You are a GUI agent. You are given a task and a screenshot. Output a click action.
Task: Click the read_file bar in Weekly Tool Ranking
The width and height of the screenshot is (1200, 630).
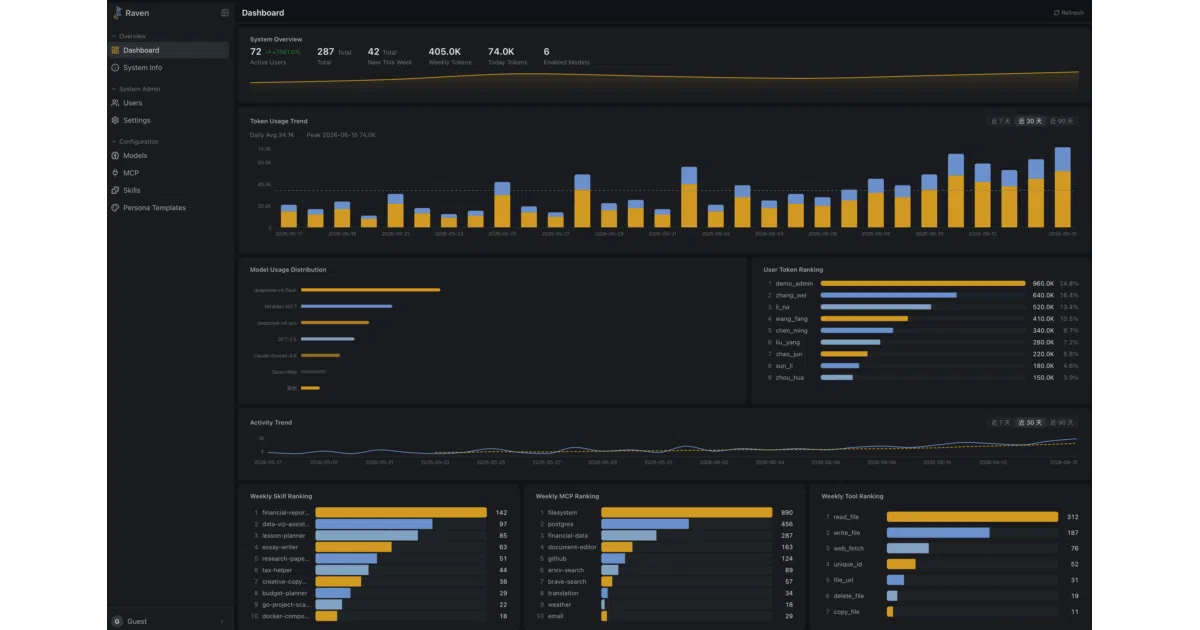[x=972, y=517]
